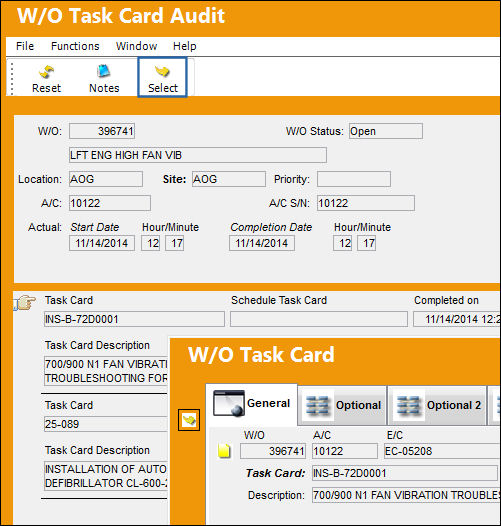This screenshot has width=501, height=526.
Task: Click the Start Date hour field
Action: coord(150,243)
